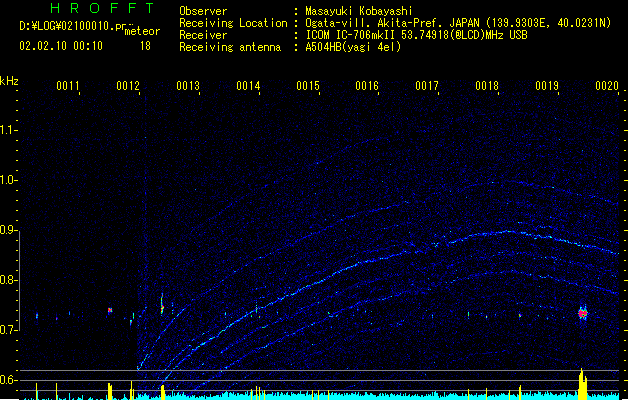Click time marker 0013
This screenshot has height=400, width=629.
pos(188,86)
